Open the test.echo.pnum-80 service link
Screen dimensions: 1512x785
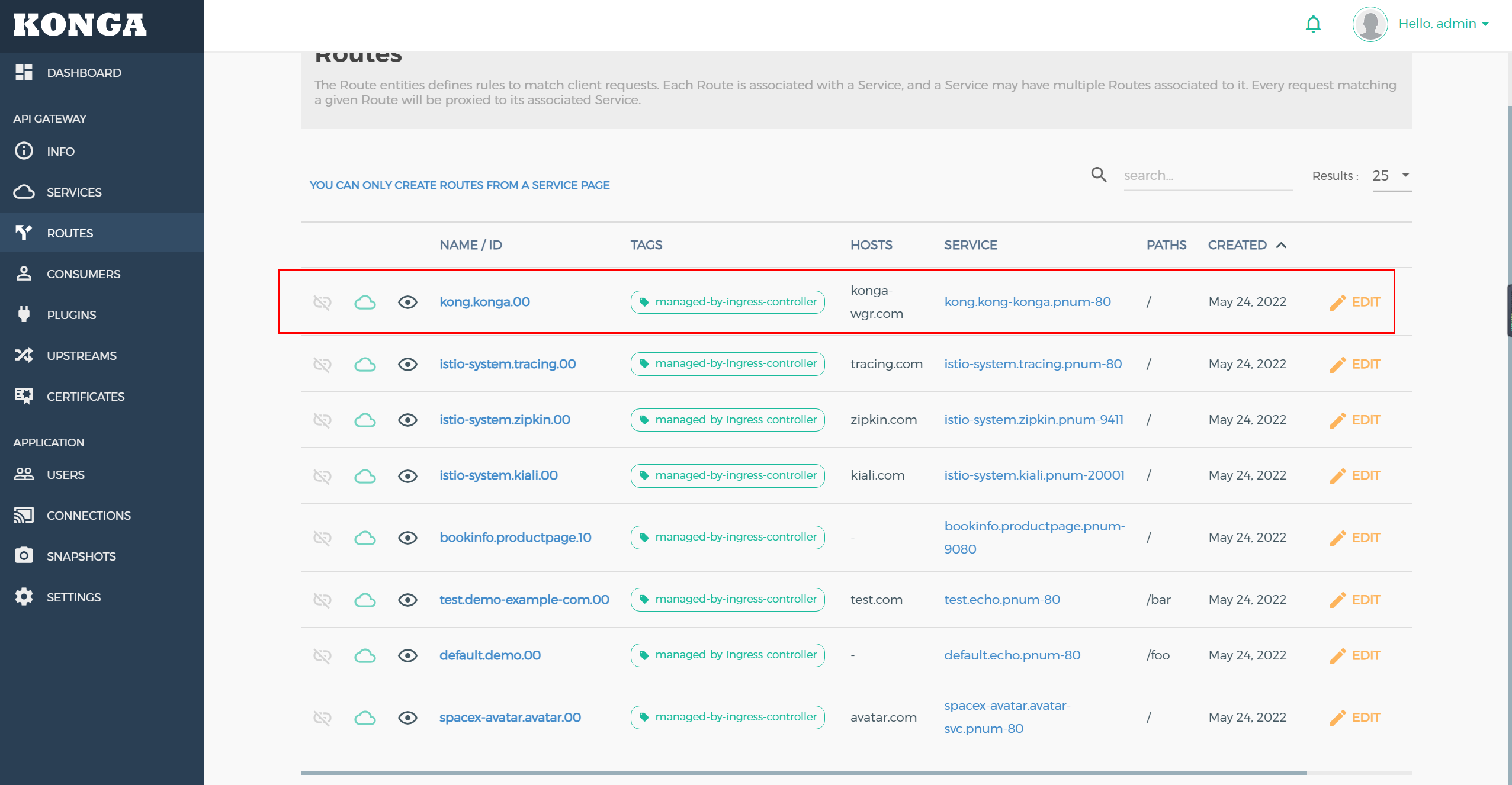point(1001,600)
